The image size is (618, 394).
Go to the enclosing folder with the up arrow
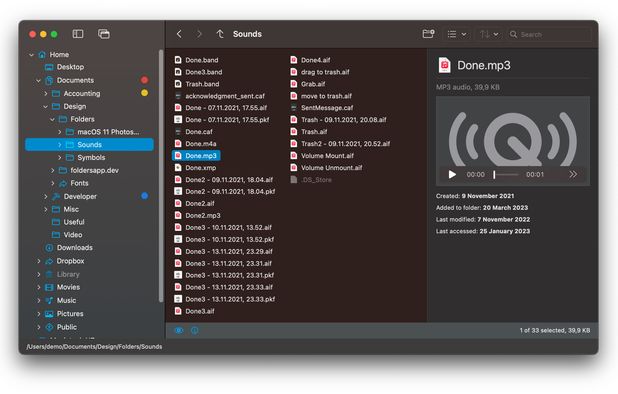(220, 34)
